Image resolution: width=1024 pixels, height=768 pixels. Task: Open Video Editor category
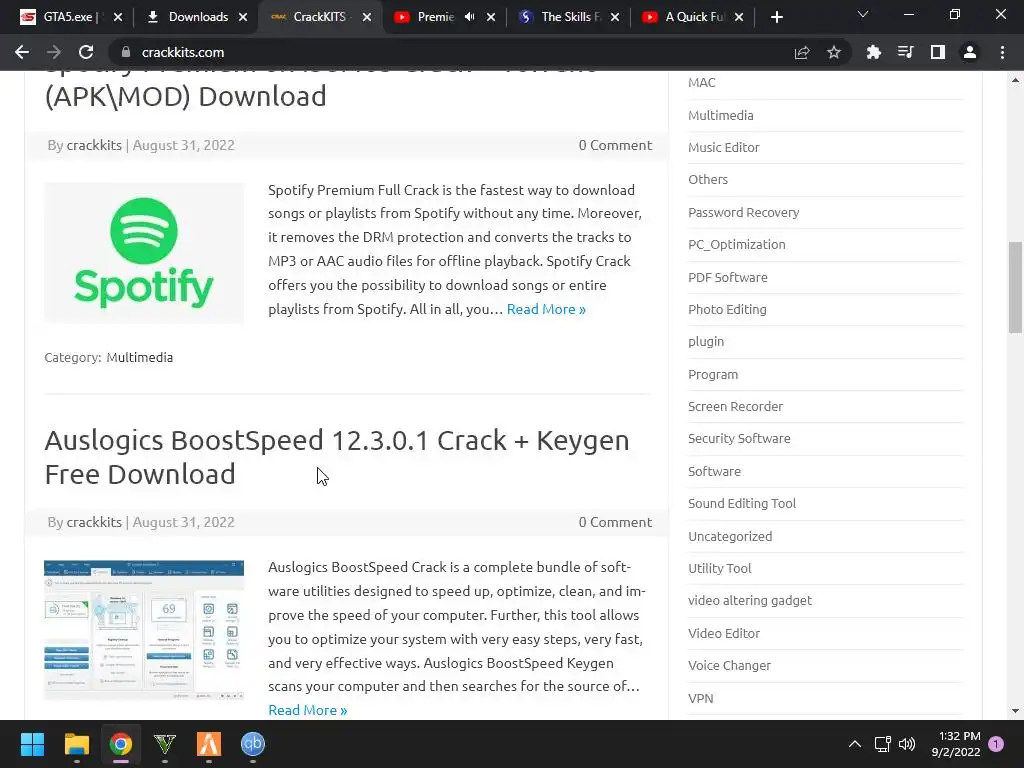724,633
